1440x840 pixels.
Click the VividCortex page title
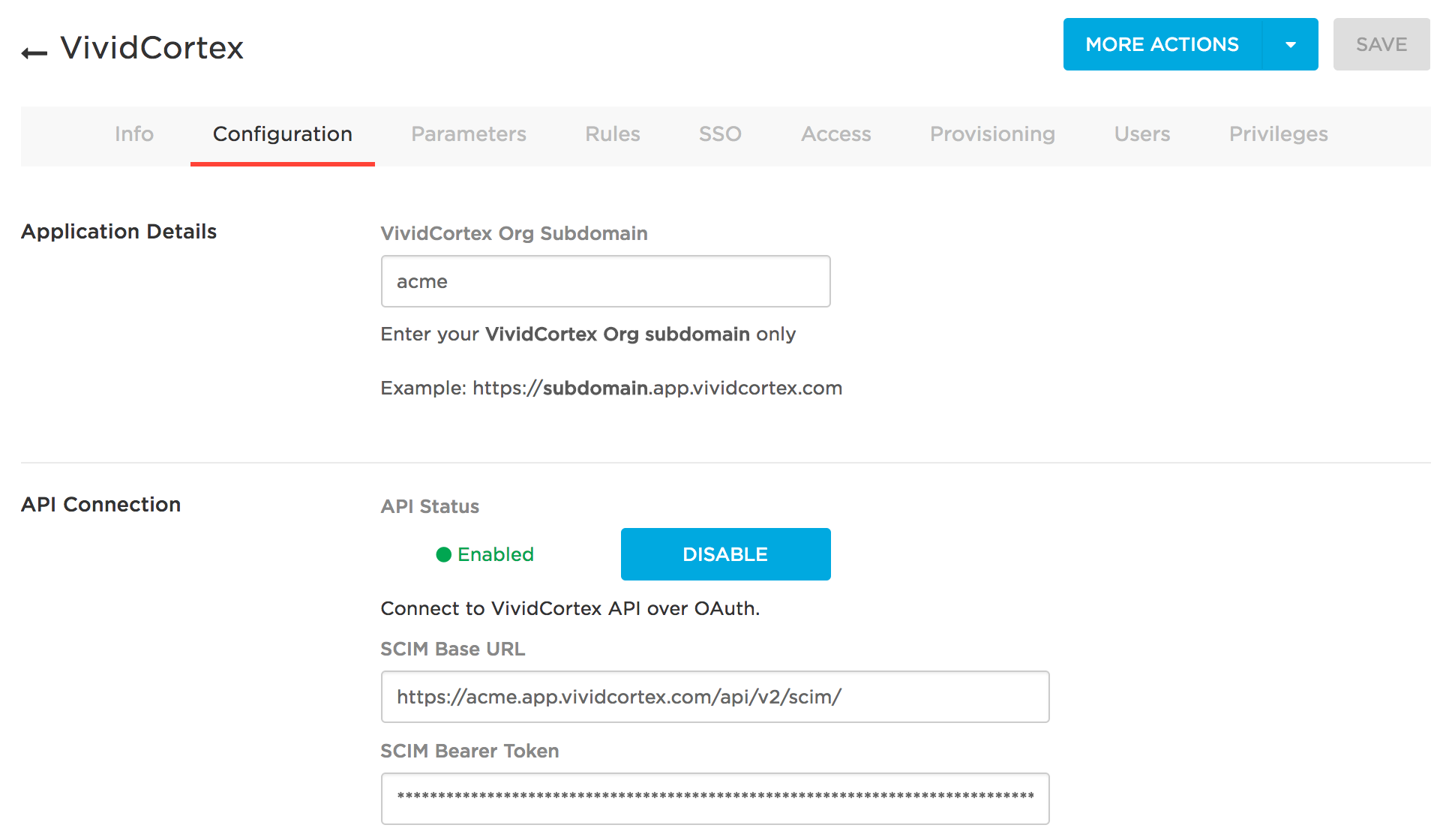(x=152, y=48)
